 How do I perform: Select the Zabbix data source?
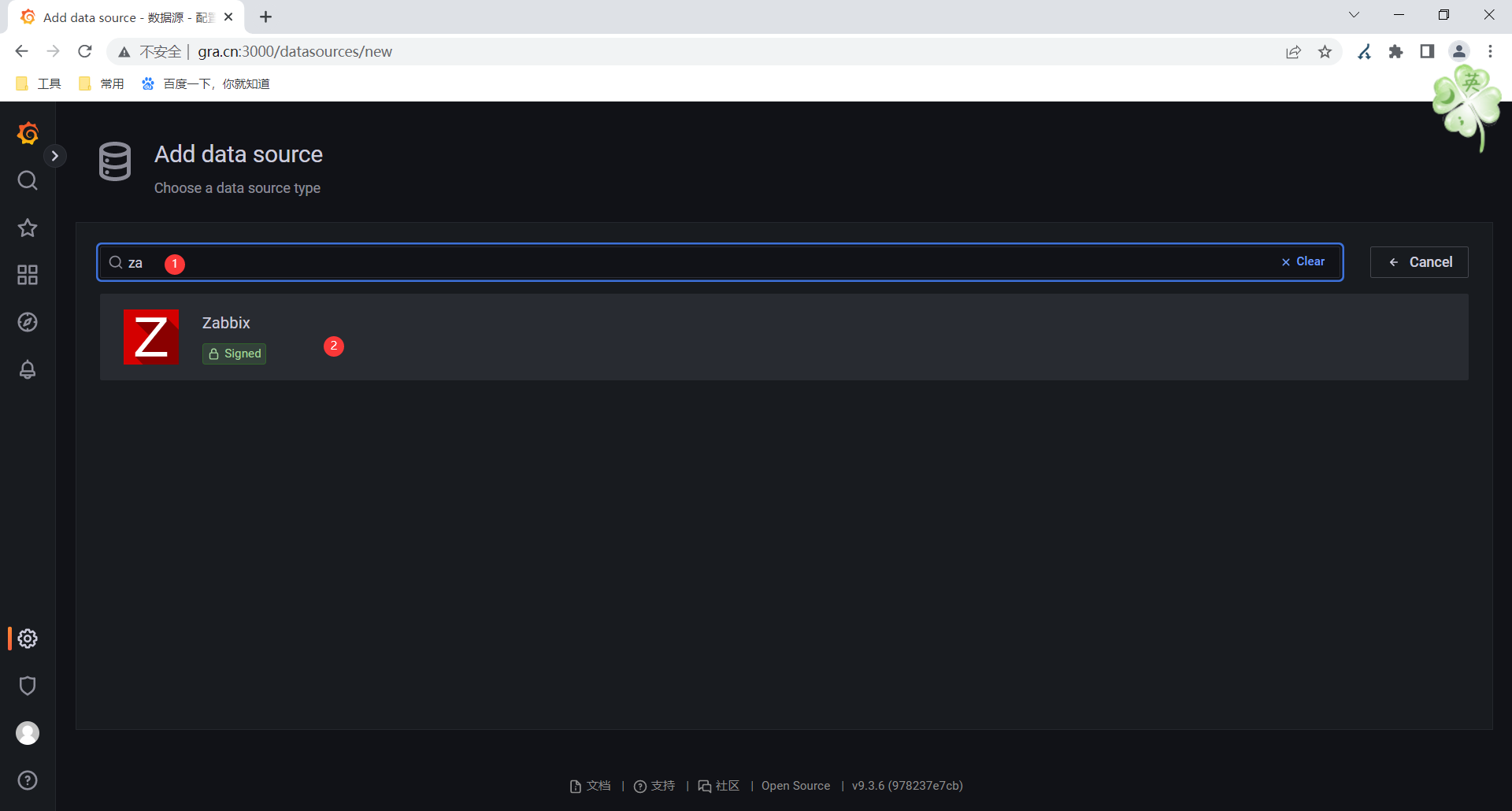784,337
